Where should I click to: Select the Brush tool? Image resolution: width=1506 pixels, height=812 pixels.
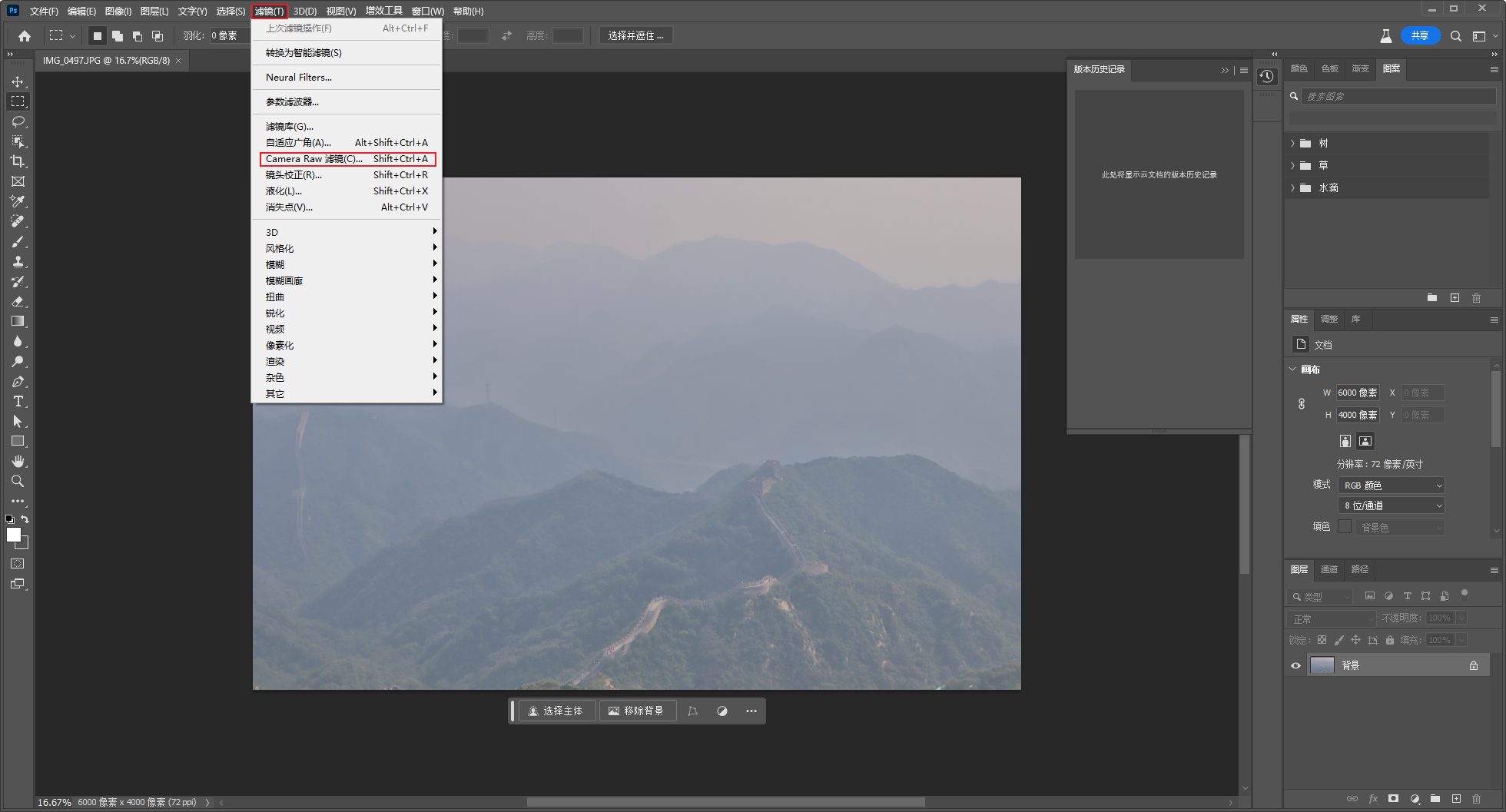pyautogui.click(x=18, y=241)
